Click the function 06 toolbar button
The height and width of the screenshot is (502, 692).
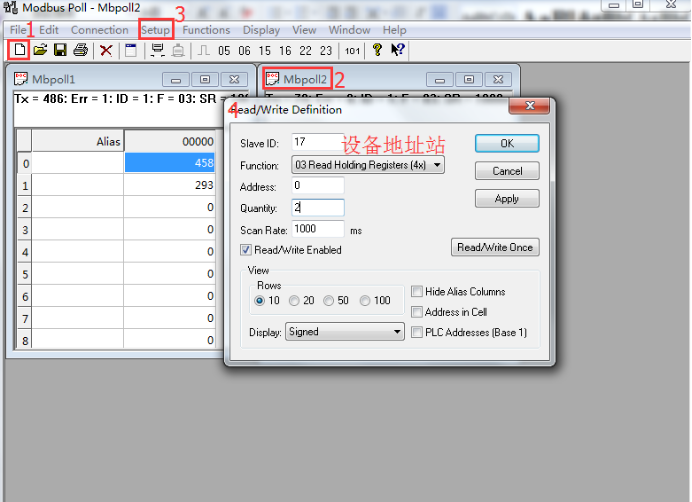pos(244,50)
